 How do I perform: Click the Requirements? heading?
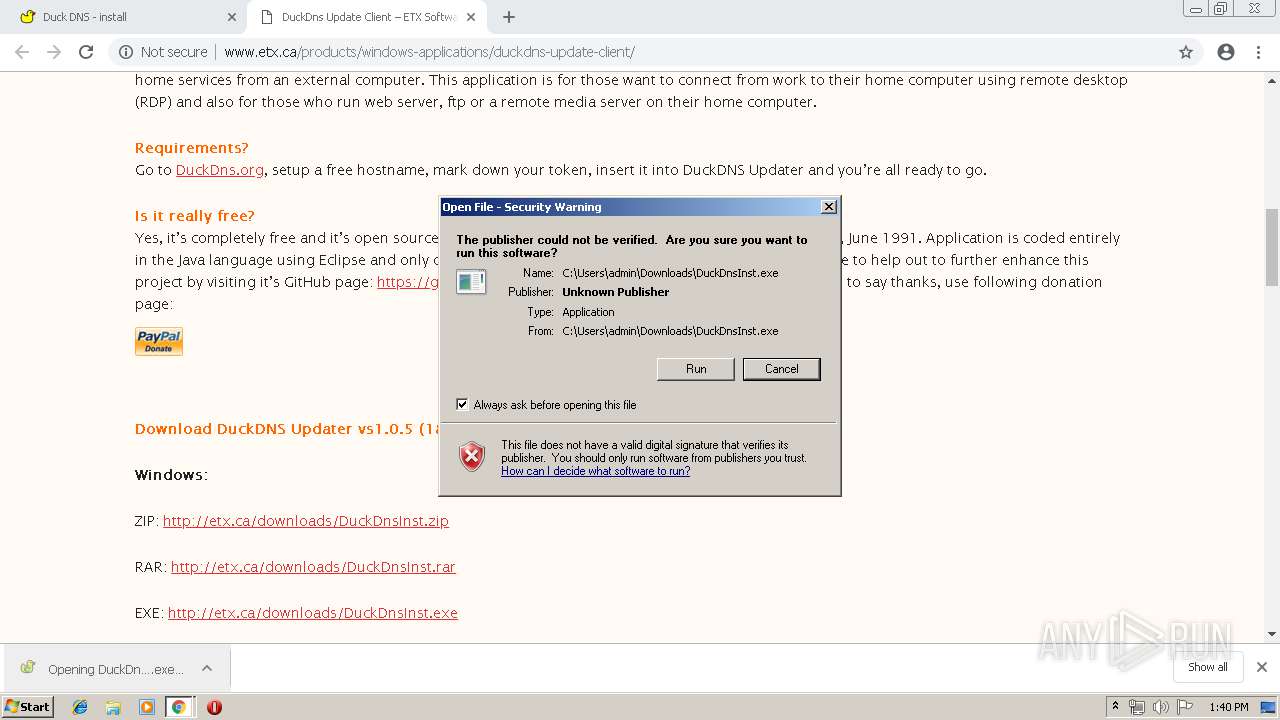point(192,148)
